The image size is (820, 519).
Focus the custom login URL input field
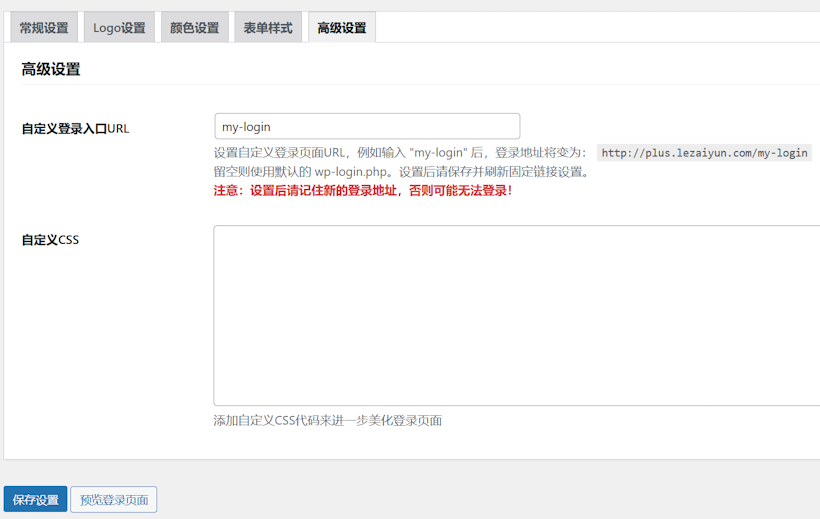[x=367, y=127]
